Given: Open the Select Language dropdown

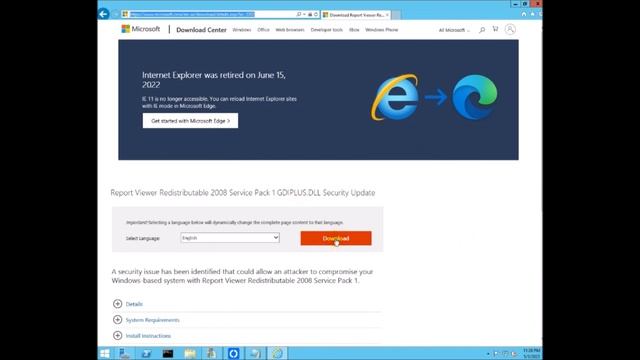Looking at the screenshot, I should tap(230, 238).
